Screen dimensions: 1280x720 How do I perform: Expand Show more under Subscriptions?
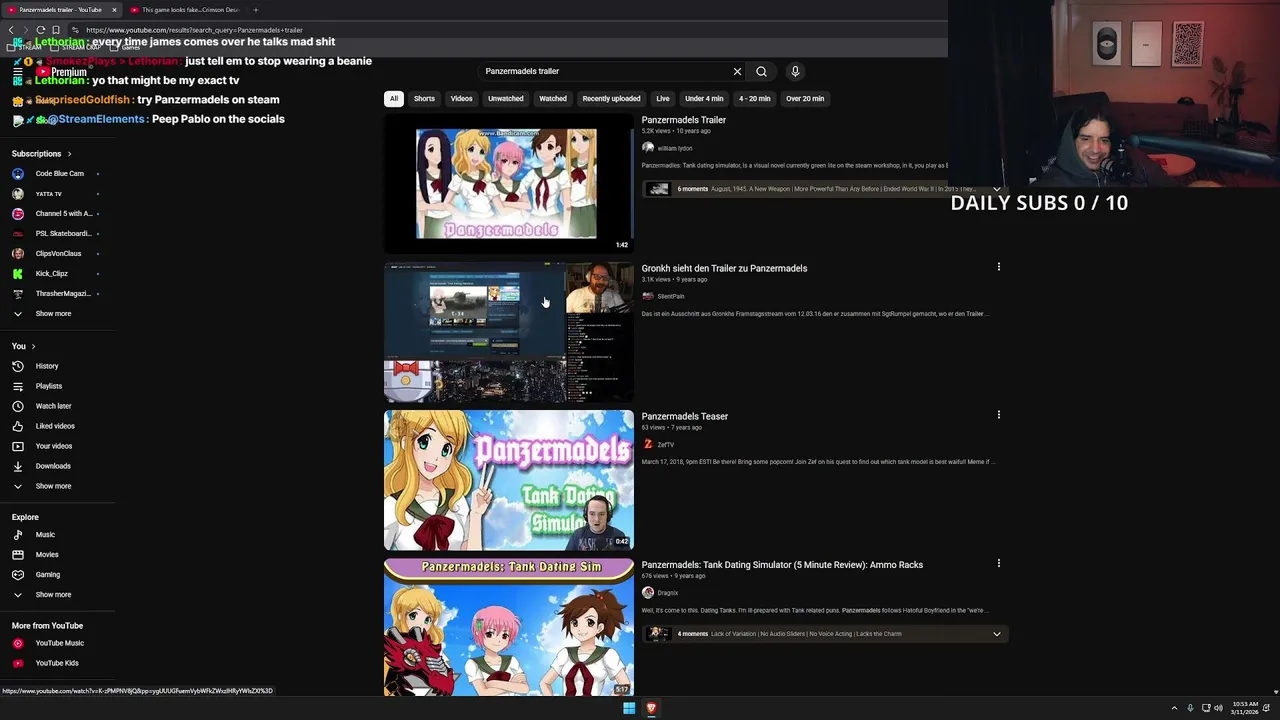click(x=53, y=314)
